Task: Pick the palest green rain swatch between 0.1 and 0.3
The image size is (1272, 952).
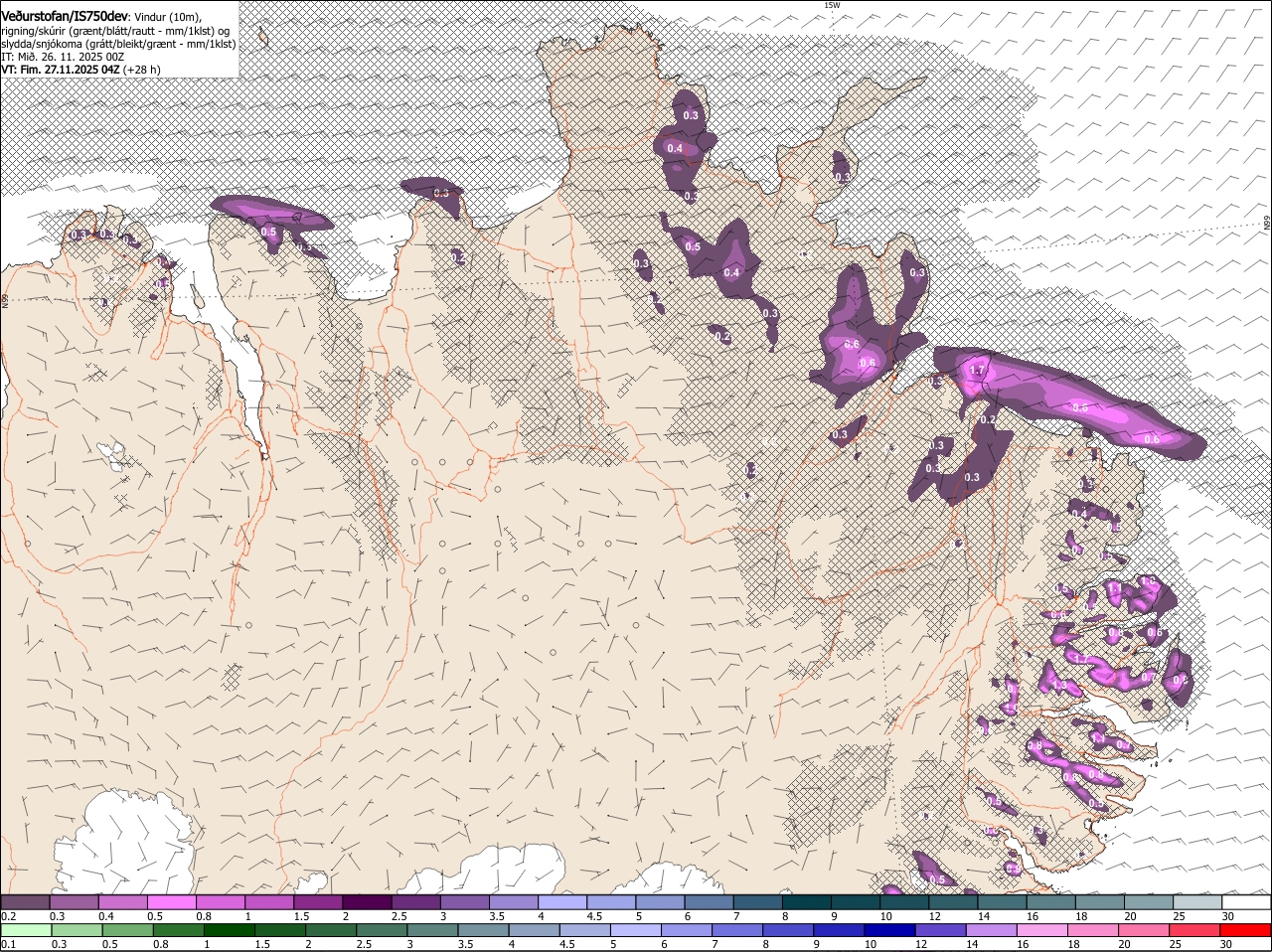Action: [x=27, y=930]
